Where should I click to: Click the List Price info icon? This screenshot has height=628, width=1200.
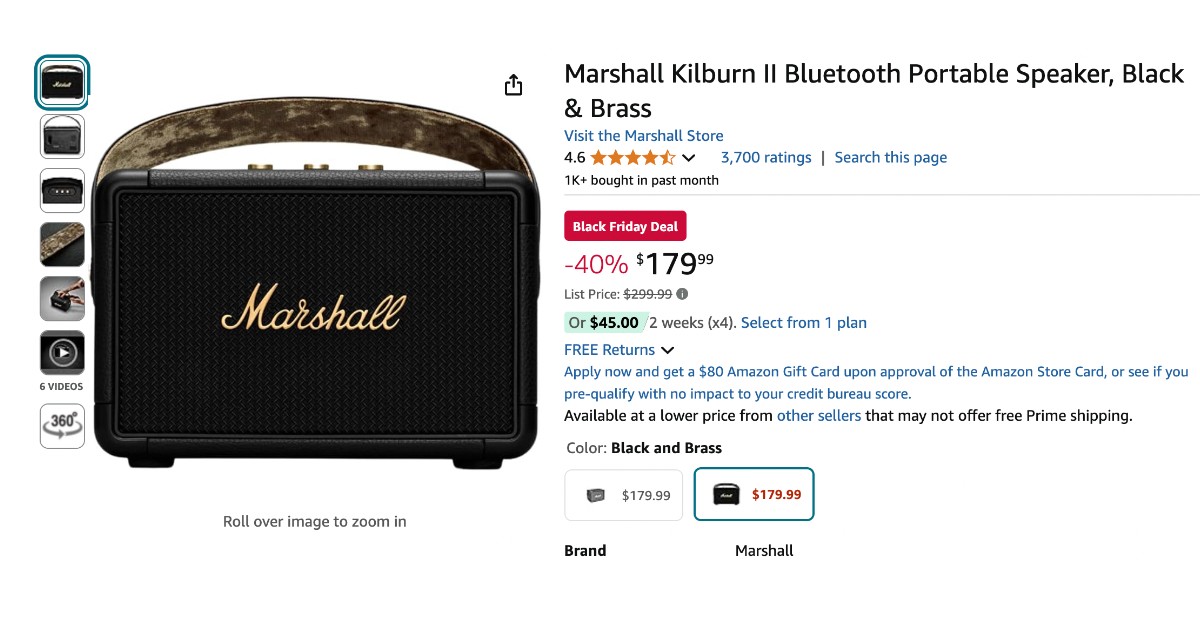682,293
